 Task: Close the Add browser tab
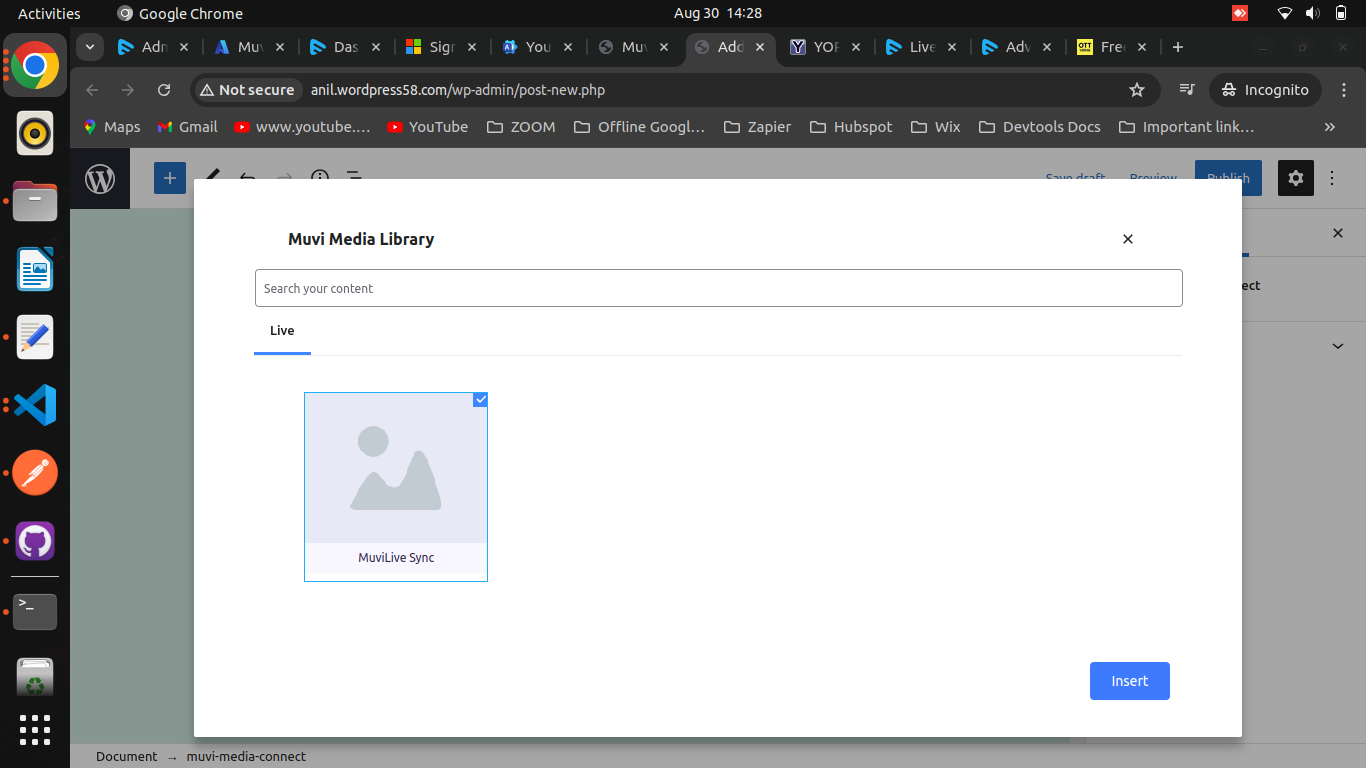pos(760,47)
